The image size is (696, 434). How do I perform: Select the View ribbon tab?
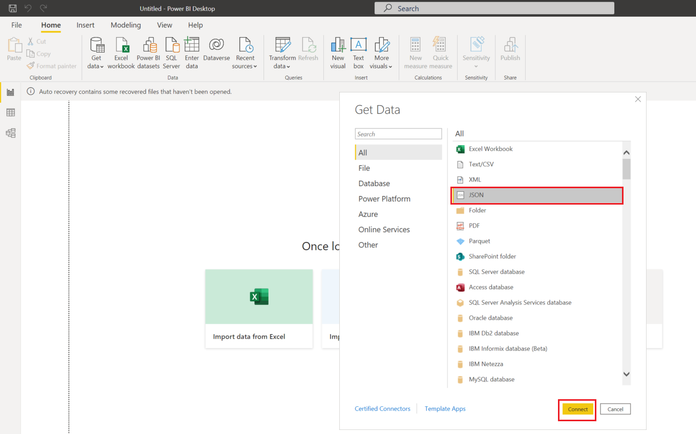(x=164, y=25)
